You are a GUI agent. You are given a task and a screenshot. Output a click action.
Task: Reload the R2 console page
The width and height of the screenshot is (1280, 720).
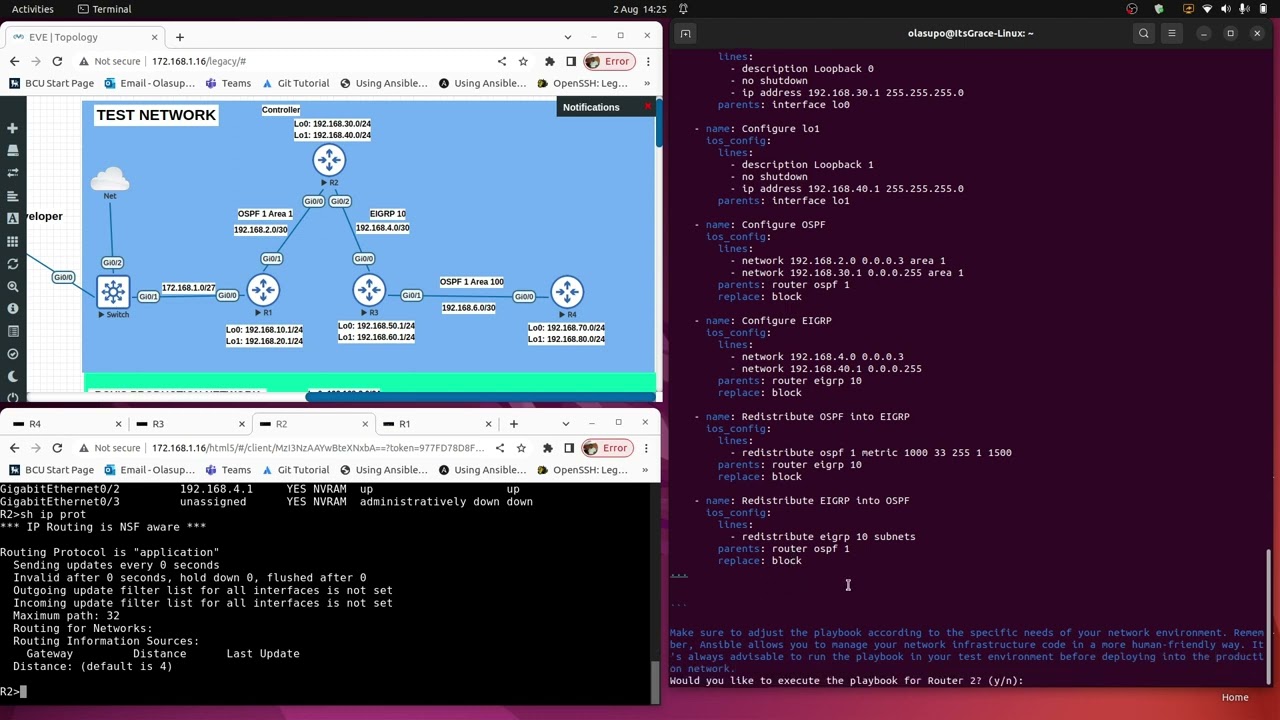pyautogui.click(x=57, y=448)
